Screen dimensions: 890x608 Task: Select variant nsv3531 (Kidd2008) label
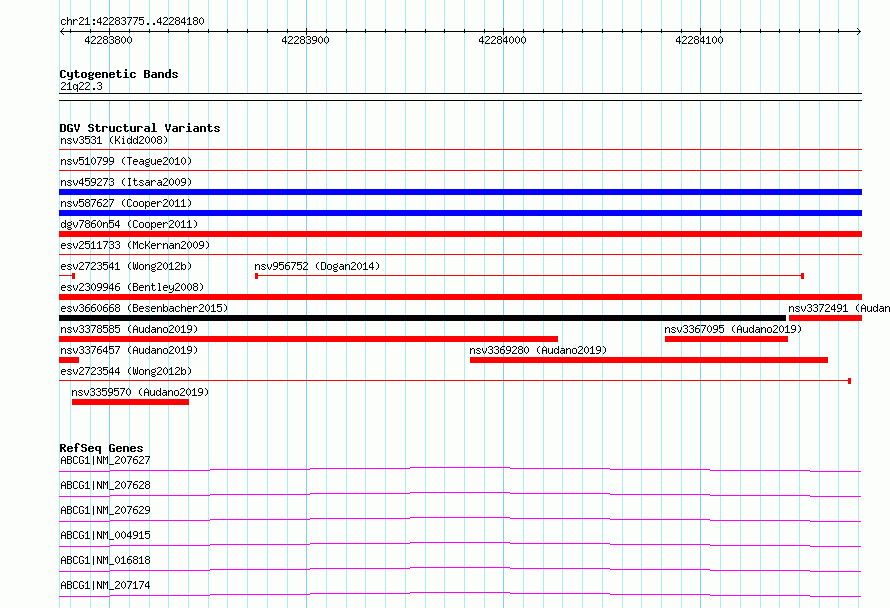[x=114, y=140]
